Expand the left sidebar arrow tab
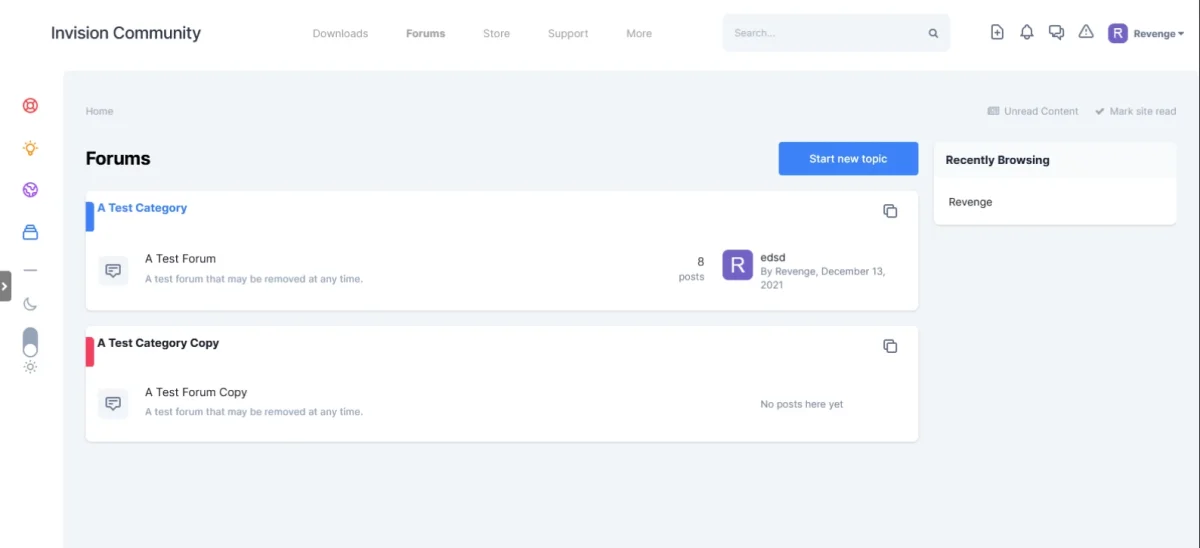This screenshot has width=1200, height=548. [x=5, y=286]
